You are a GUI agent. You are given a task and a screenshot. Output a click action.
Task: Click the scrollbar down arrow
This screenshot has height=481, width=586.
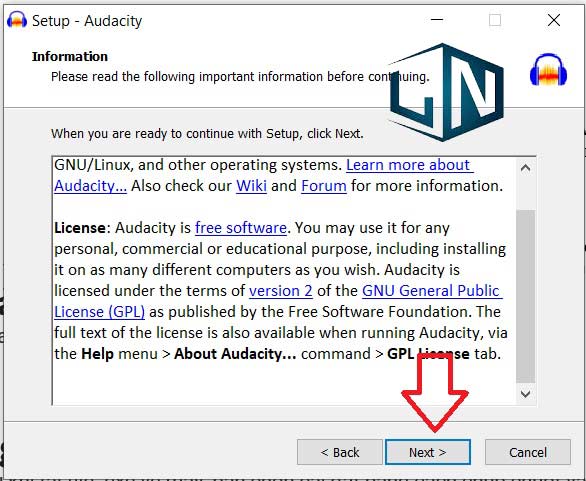tap(525, 394)
